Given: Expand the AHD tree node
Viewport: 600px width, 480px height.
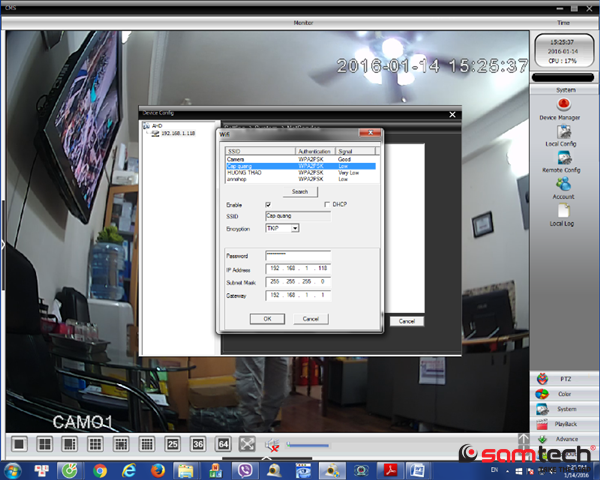Looking at the screenshot, I should (144, 125).
